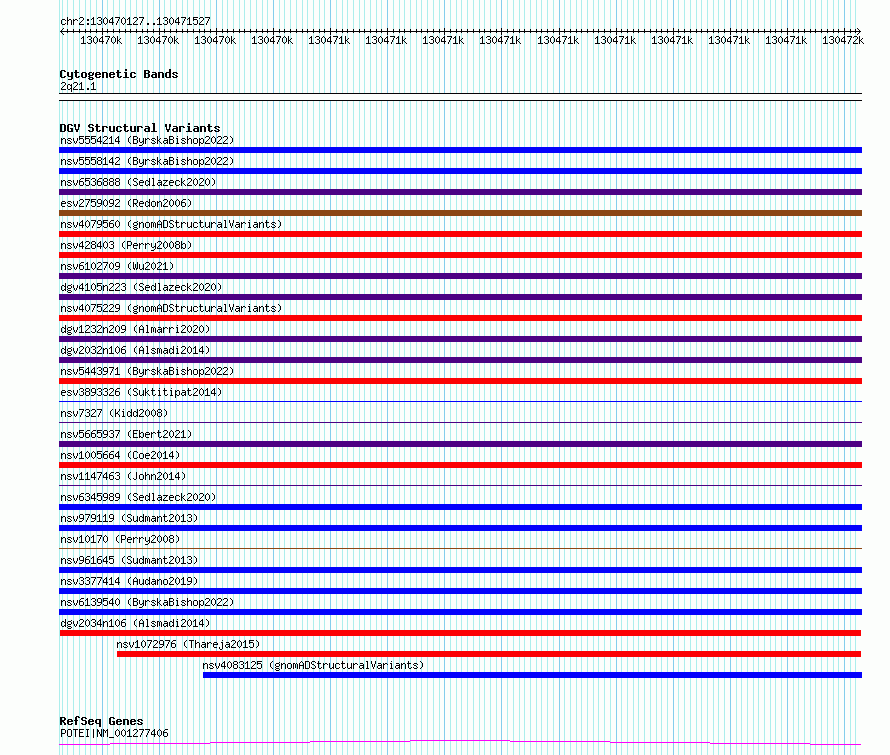Click the blue bar of nsv3377414
This screenshot has height=755, width=890.
click(460, 591)
